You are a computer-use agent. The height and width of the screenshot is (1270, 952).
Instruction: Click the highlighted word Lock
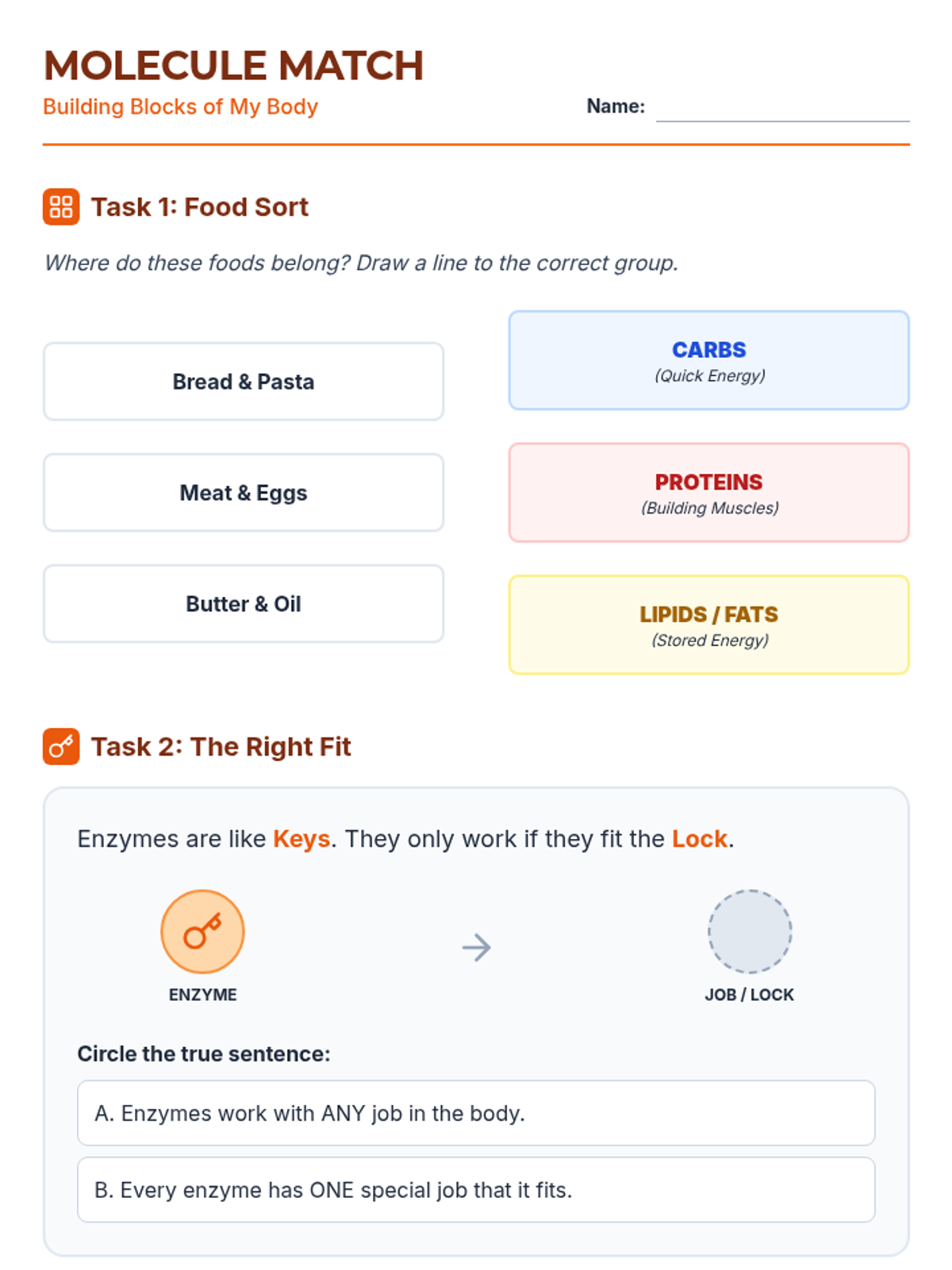699,839
